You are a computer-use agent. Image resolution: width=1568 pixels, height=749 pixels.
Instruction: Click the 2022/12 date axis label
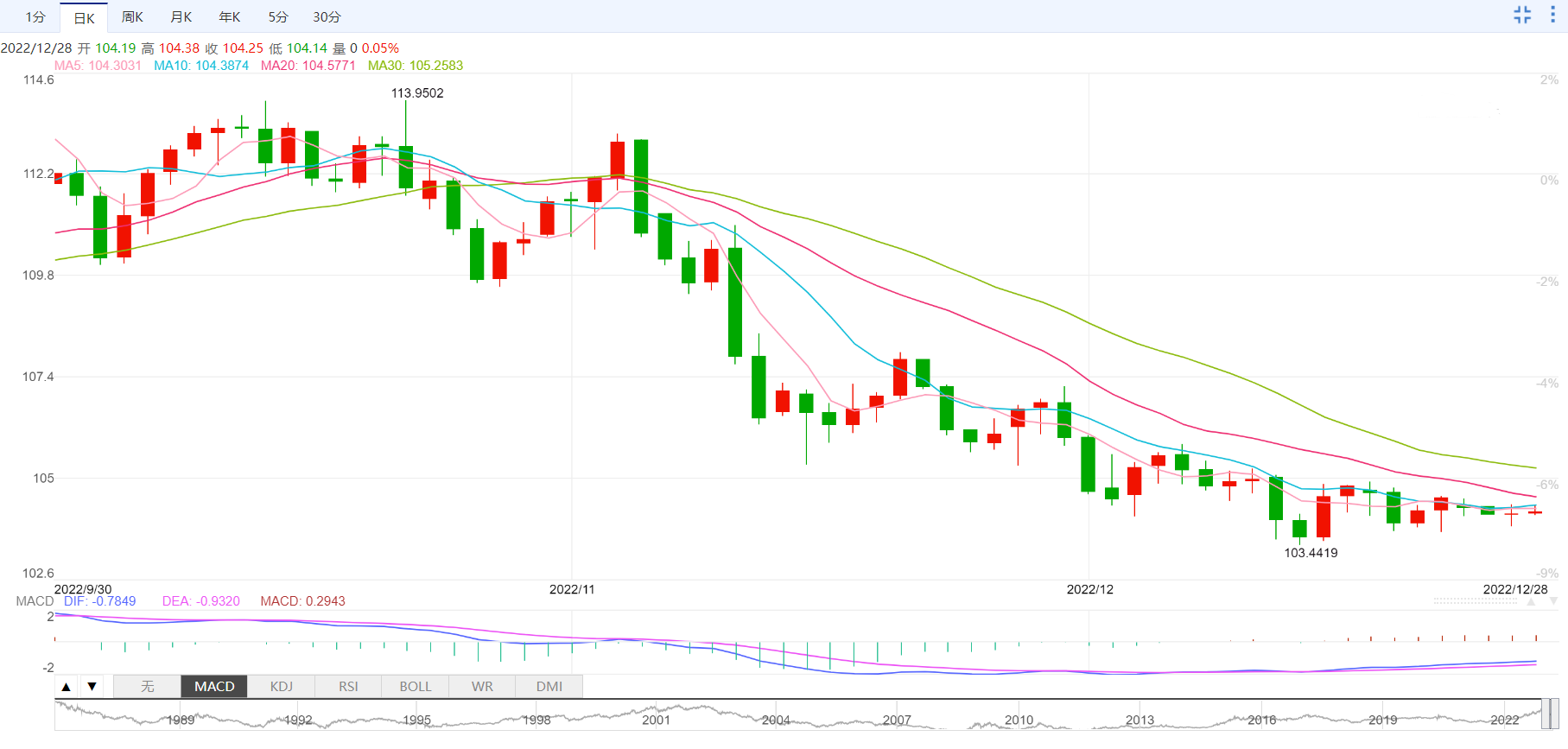click(1090, 589)
